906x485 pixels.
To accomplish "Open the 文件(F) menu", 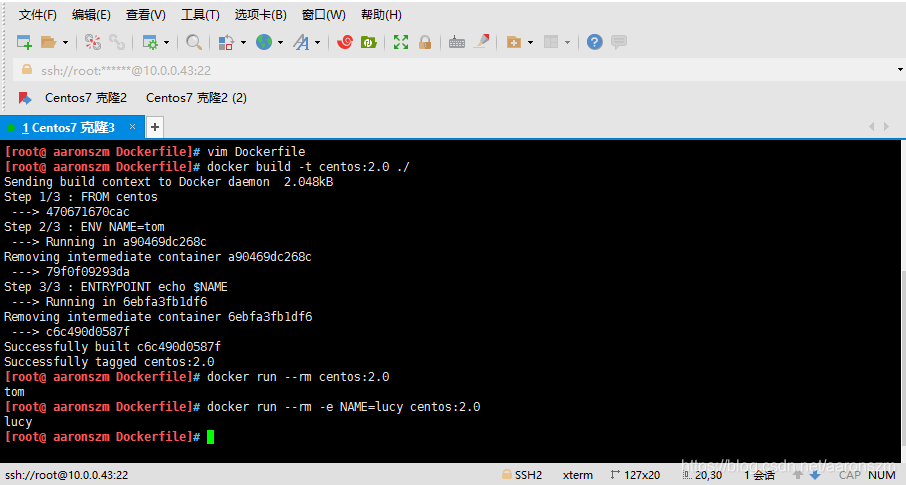I will click(x=38, y=15).
